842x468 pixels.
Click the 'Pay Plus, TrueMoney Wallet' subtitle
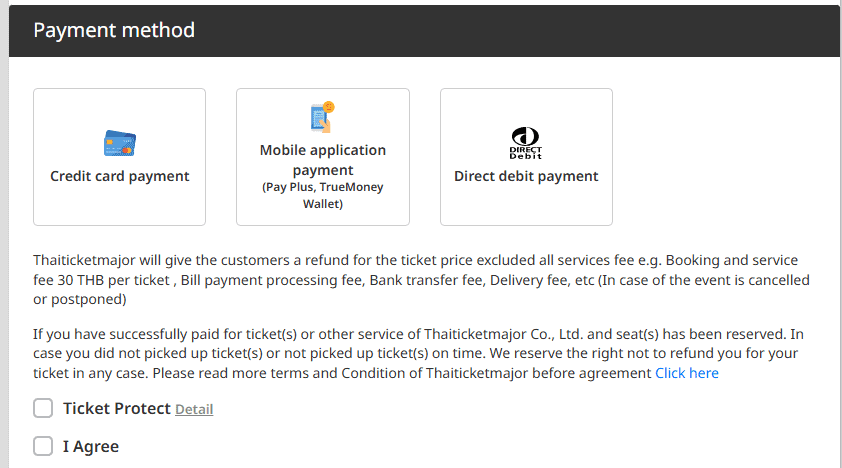[x=322, y=195]
